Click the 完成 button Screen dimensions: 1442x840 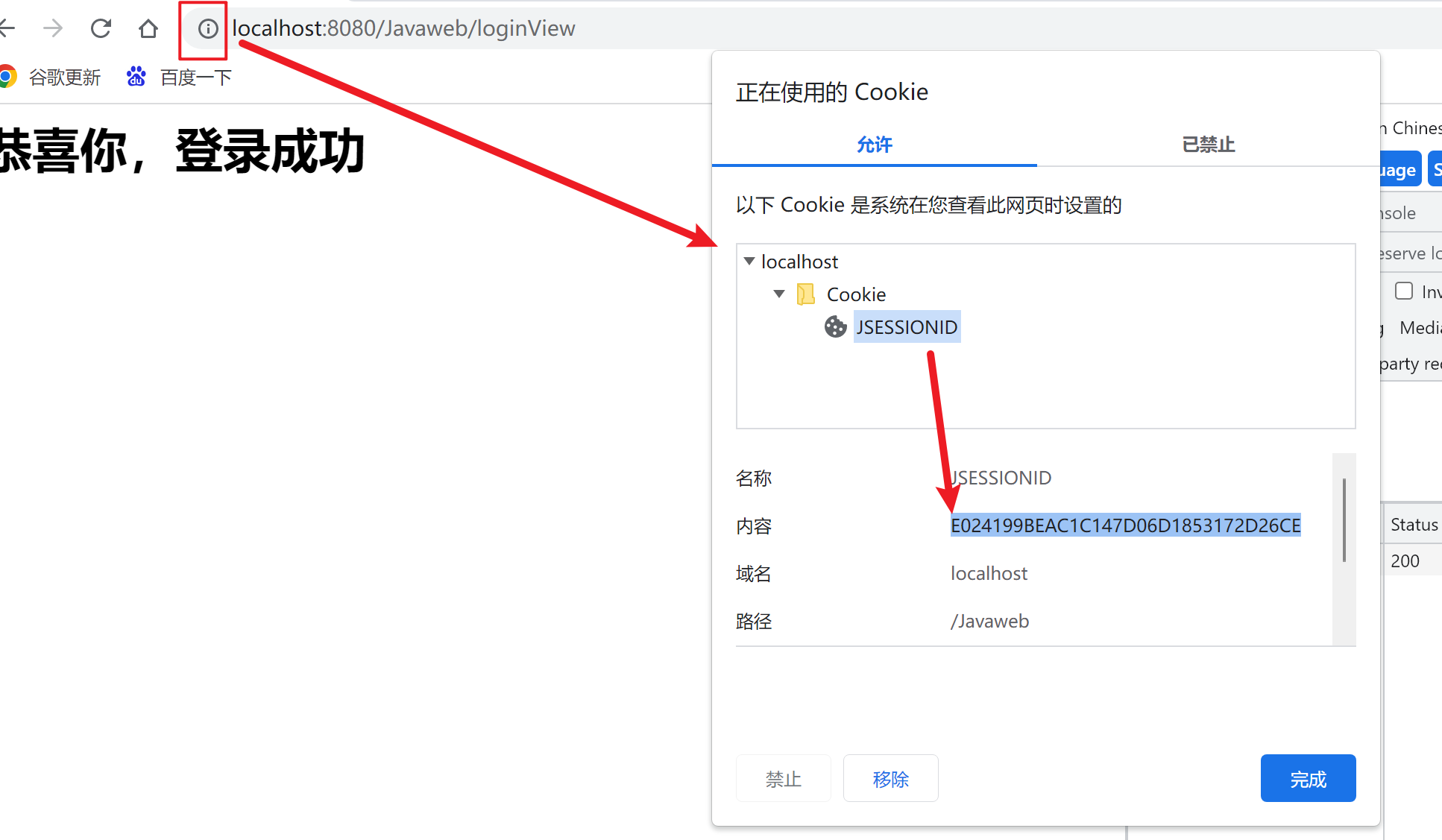(1308, 779)
